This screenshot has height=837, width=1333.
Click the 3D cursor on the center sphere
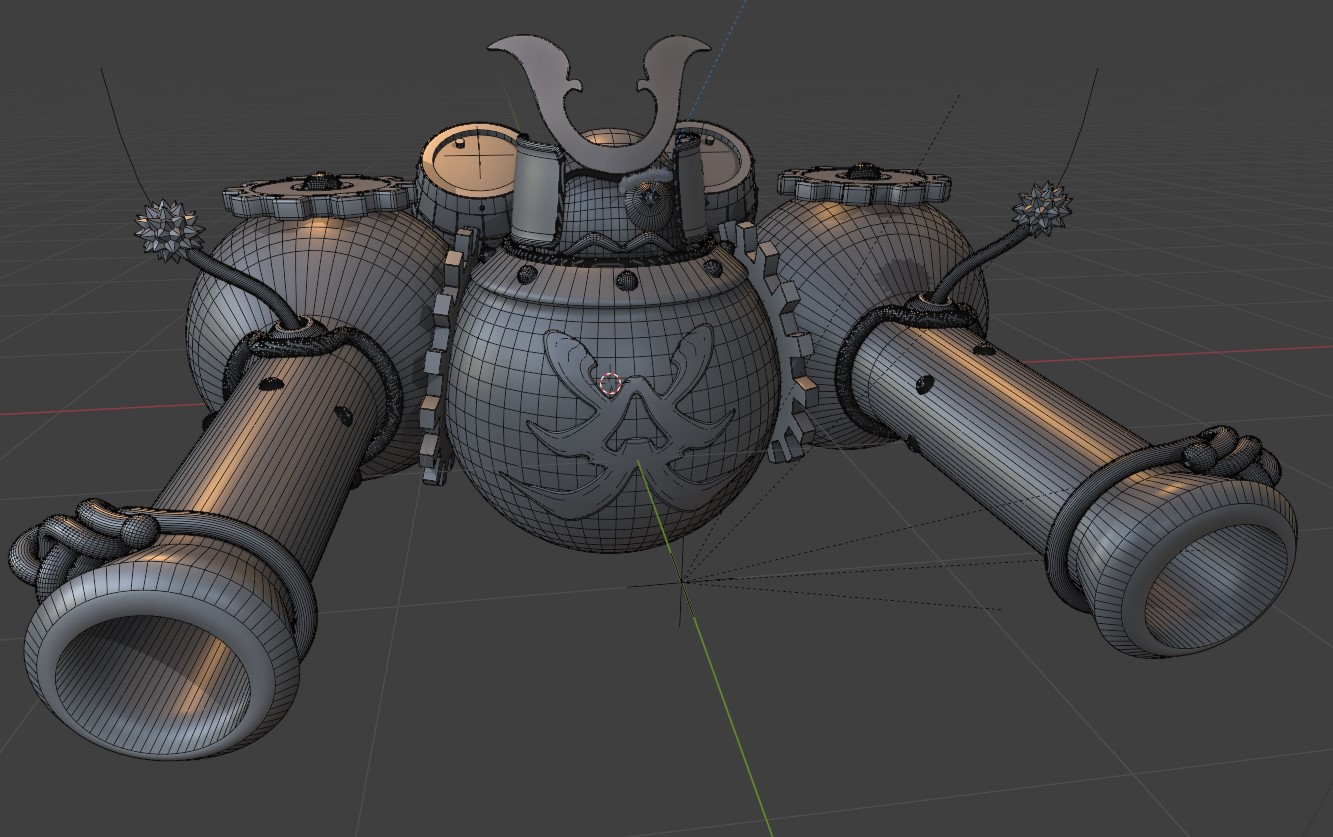610,382
